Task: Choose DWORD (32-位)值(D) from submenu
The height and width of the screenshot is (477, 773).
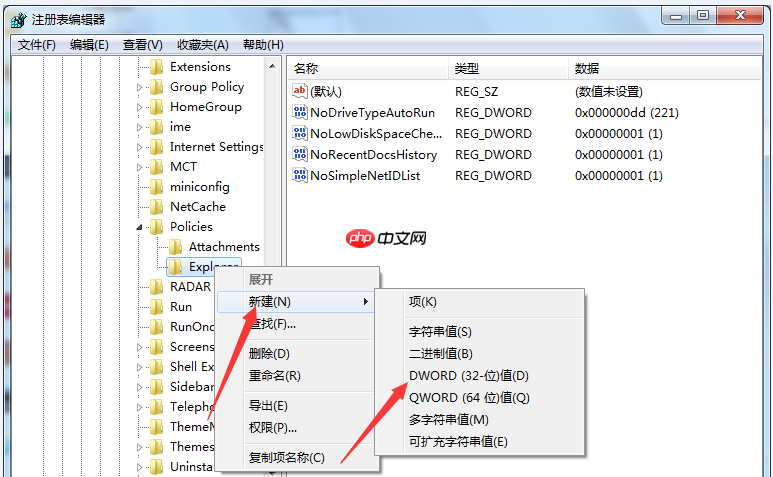Action: [468, 376]
